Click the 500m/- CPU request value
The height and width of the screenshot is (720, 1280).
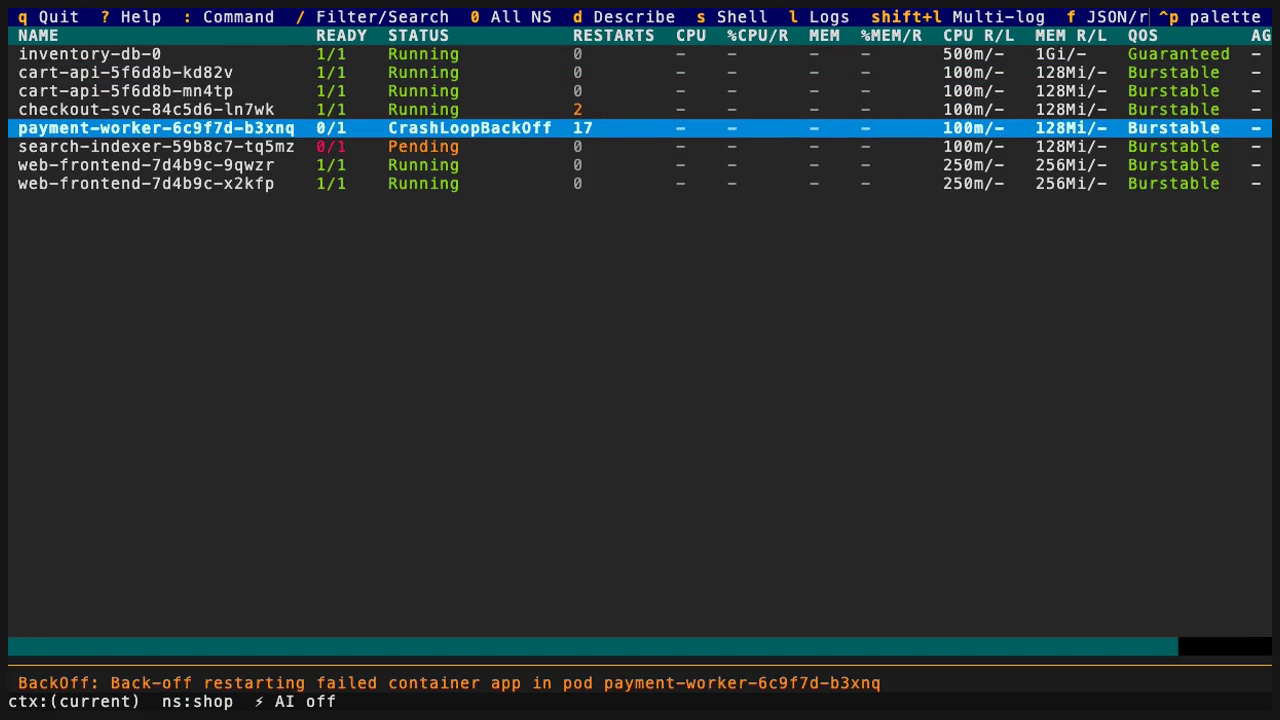click(973, 54)
